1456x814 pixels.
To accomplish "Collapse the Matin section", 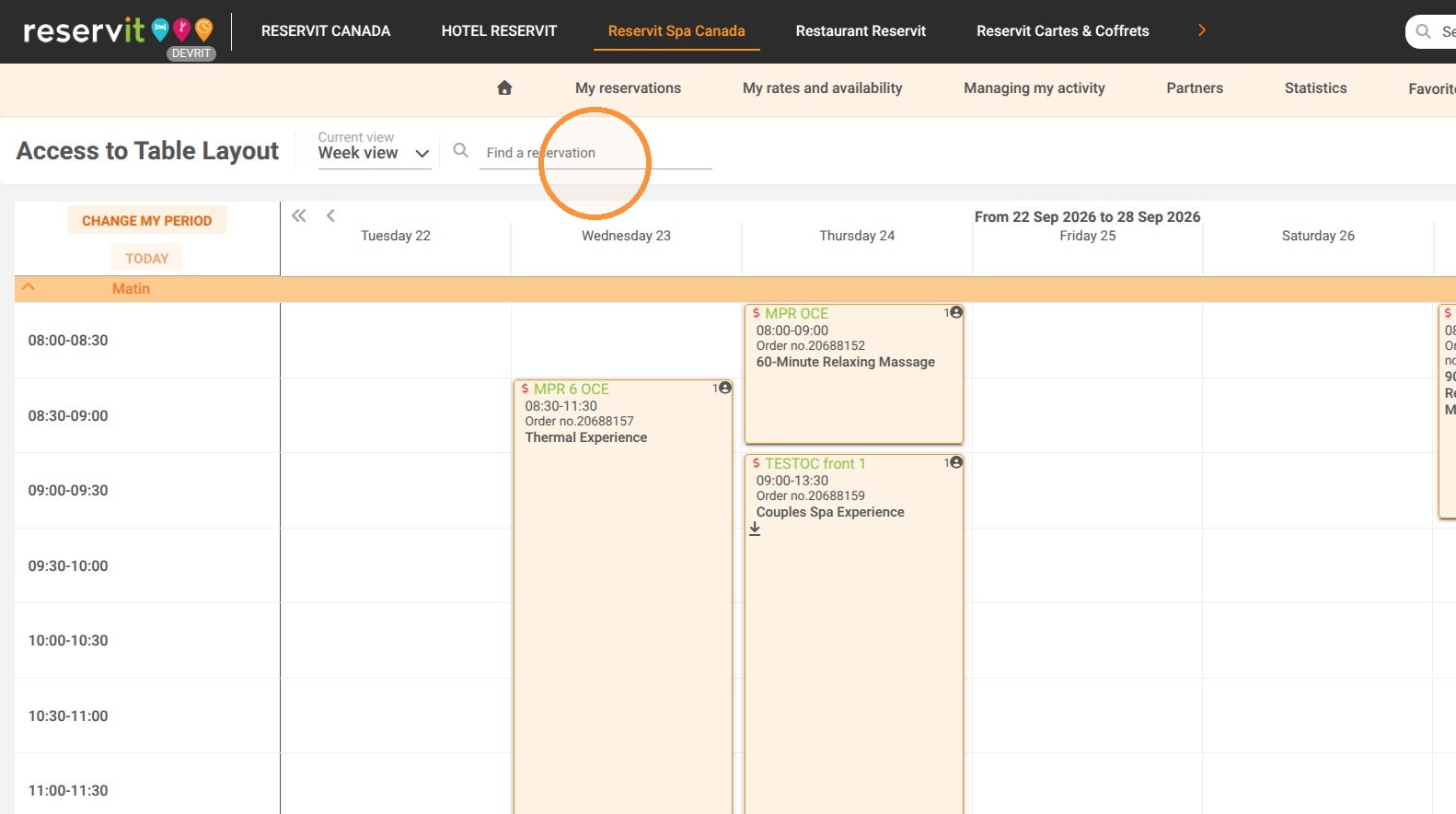I will tap(29, 287).
